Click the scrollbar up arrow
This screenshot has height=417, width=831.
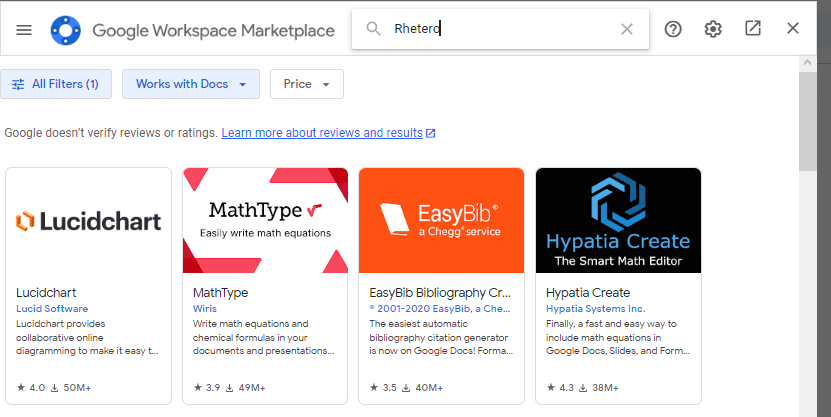click(x=807, y=63)
